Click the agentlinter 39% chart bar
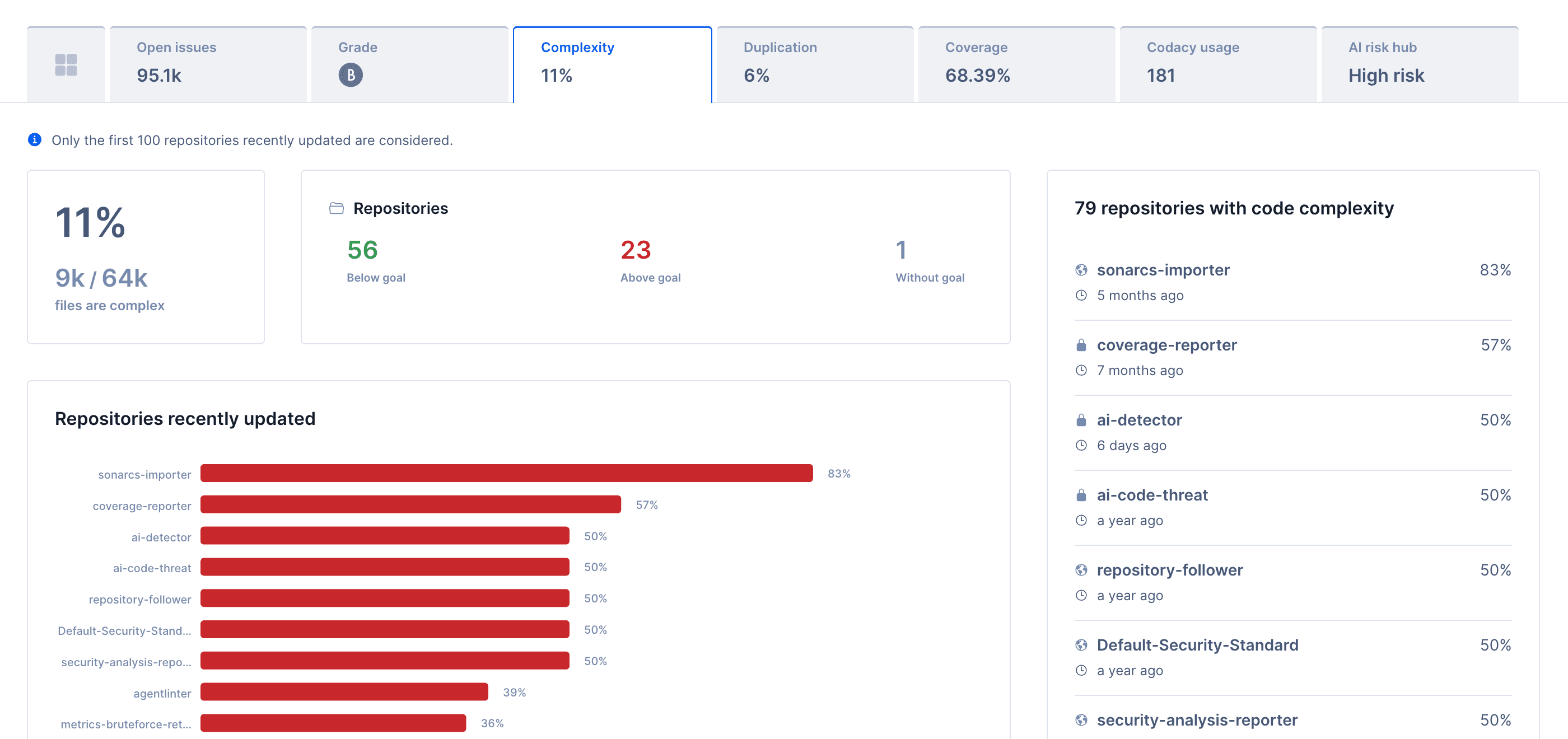The image size is (1568, 739). click(x=344, y=691)
